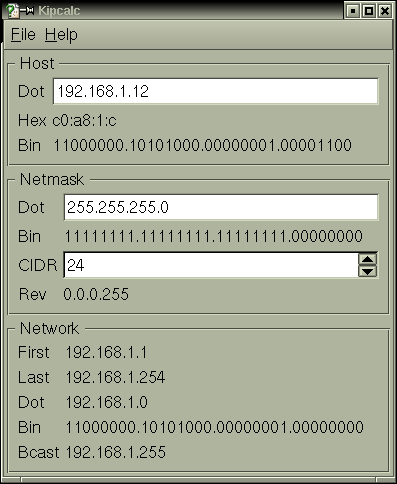The height and width of the screenshot is (484, 397).
Task: Click the window menu icon in title bar
Action: coord(12,11)
